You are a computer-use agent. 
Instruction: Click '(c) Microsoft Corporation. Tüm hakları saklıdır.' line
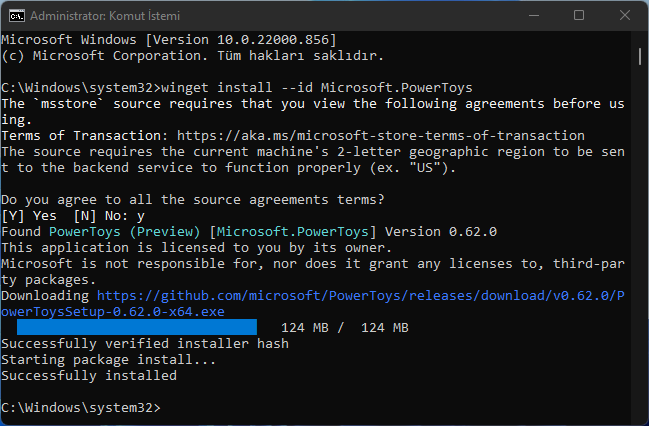192,55
